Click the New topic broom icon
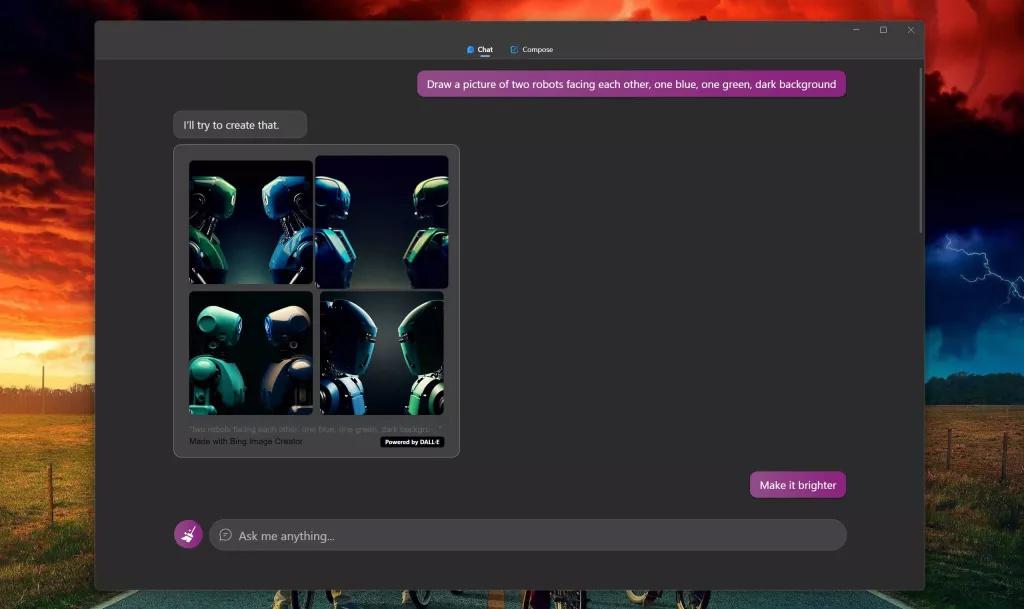 pos(188,534)
